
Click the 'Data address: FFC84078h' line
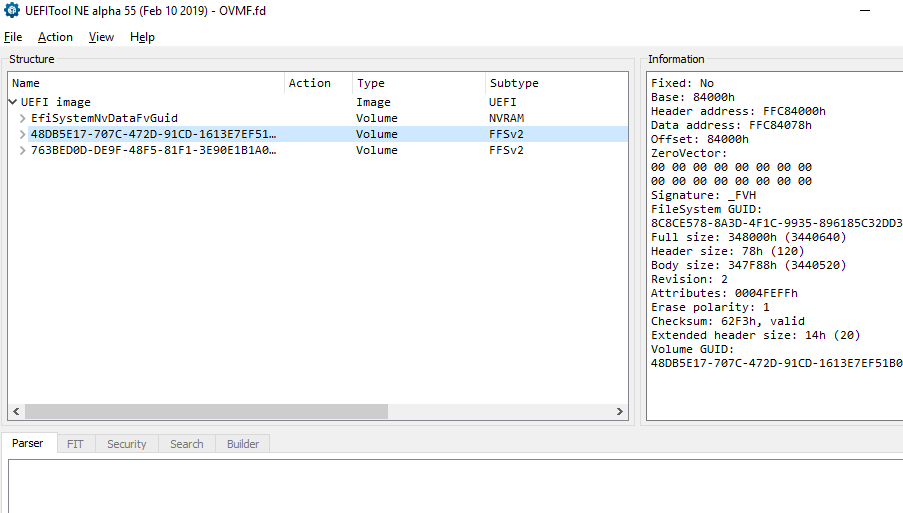coord(731,125)
